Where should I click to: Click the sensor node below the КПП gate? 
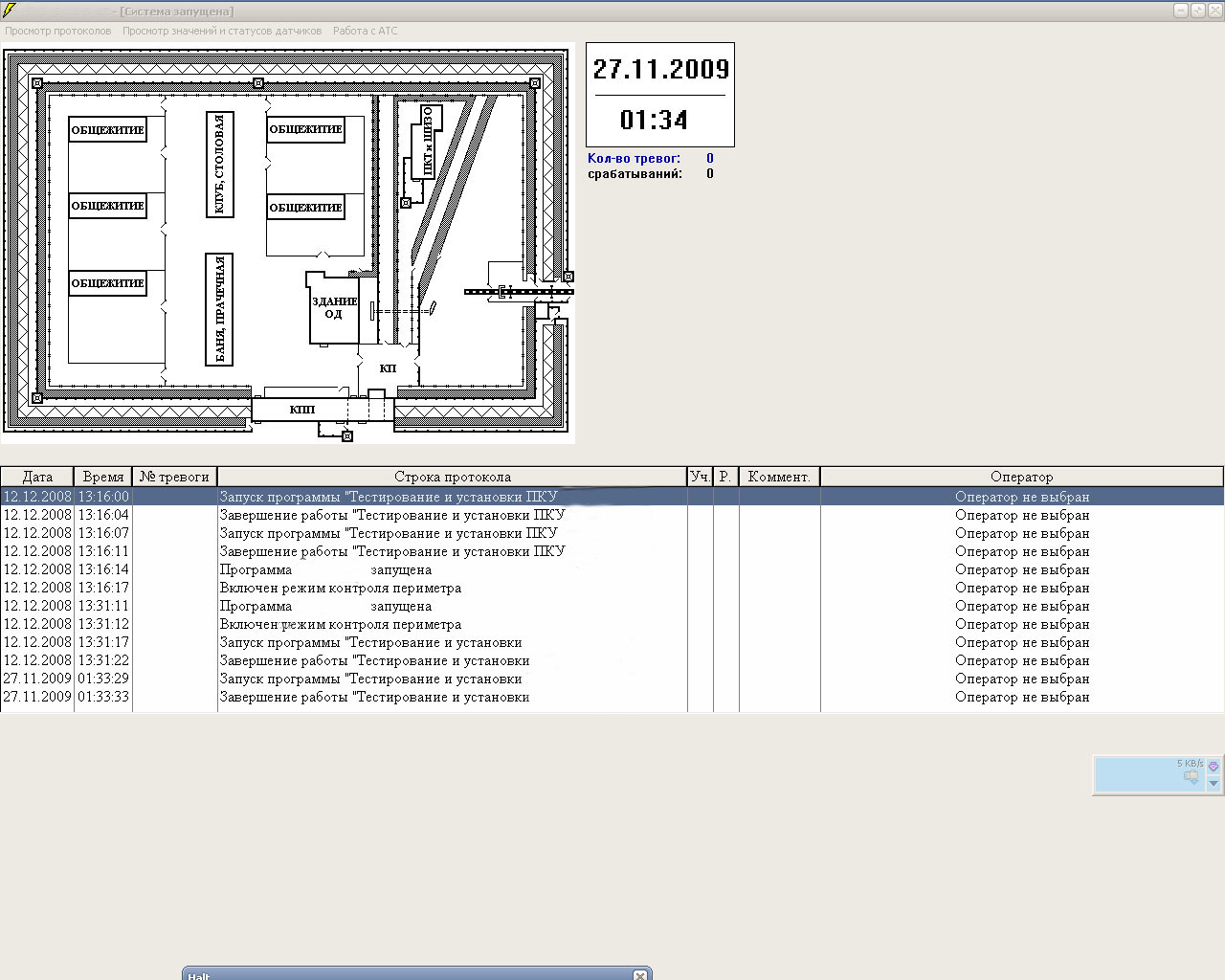coord(347,436)
